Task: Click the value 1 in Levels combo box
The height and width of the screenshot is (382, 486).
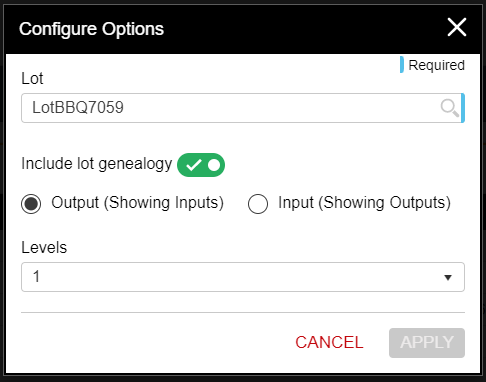Action: 36,277
